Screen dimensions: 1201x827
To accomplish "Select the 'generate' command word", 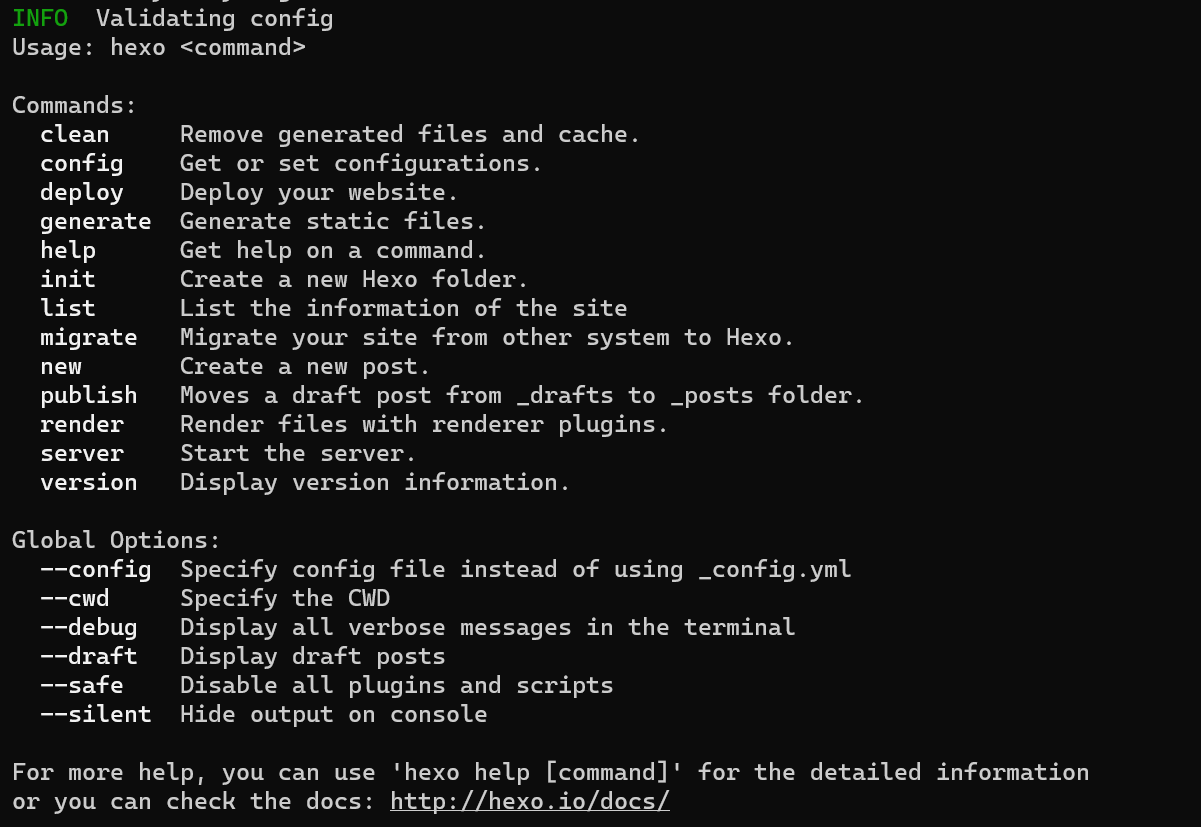I will pyautogui.click(x=96, y=221).
